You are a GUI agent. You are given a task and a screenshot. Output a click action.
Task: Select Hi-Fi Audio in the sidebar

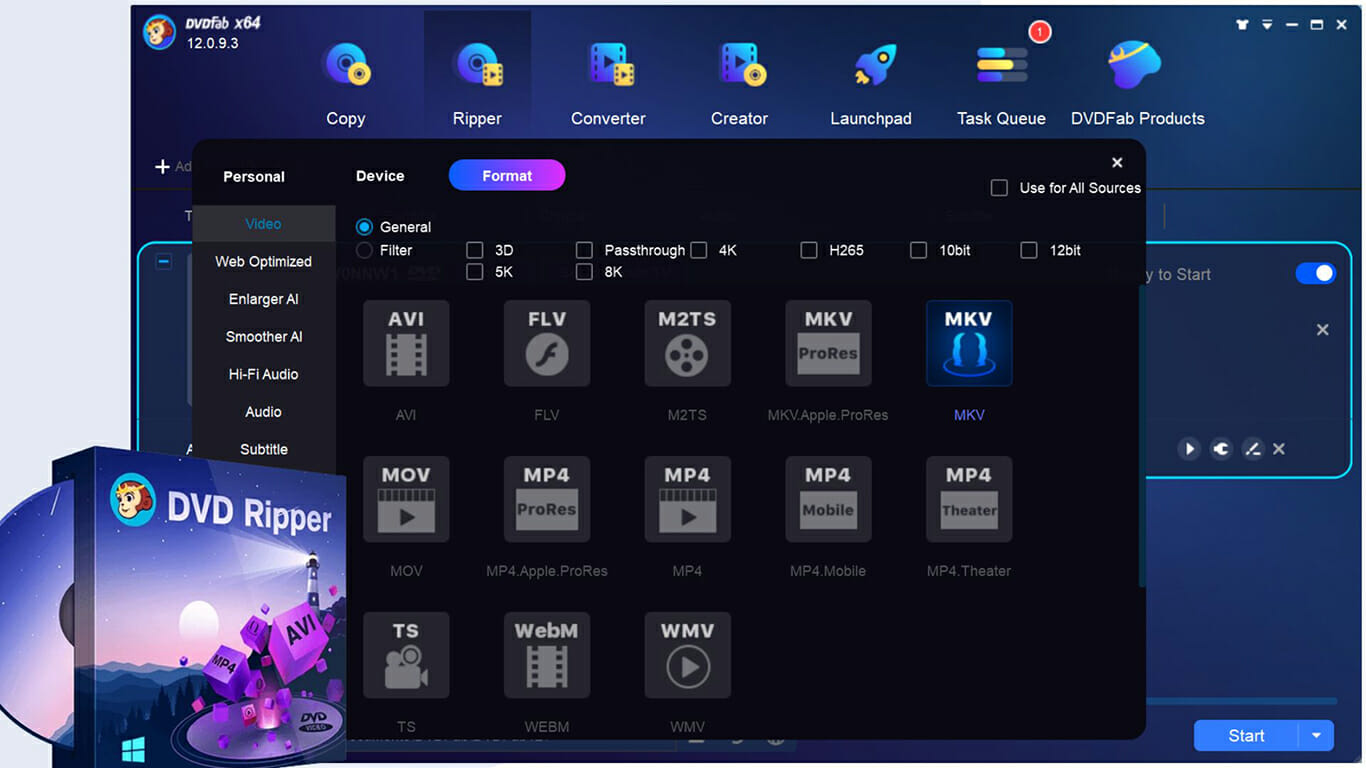tap(263, 374)
